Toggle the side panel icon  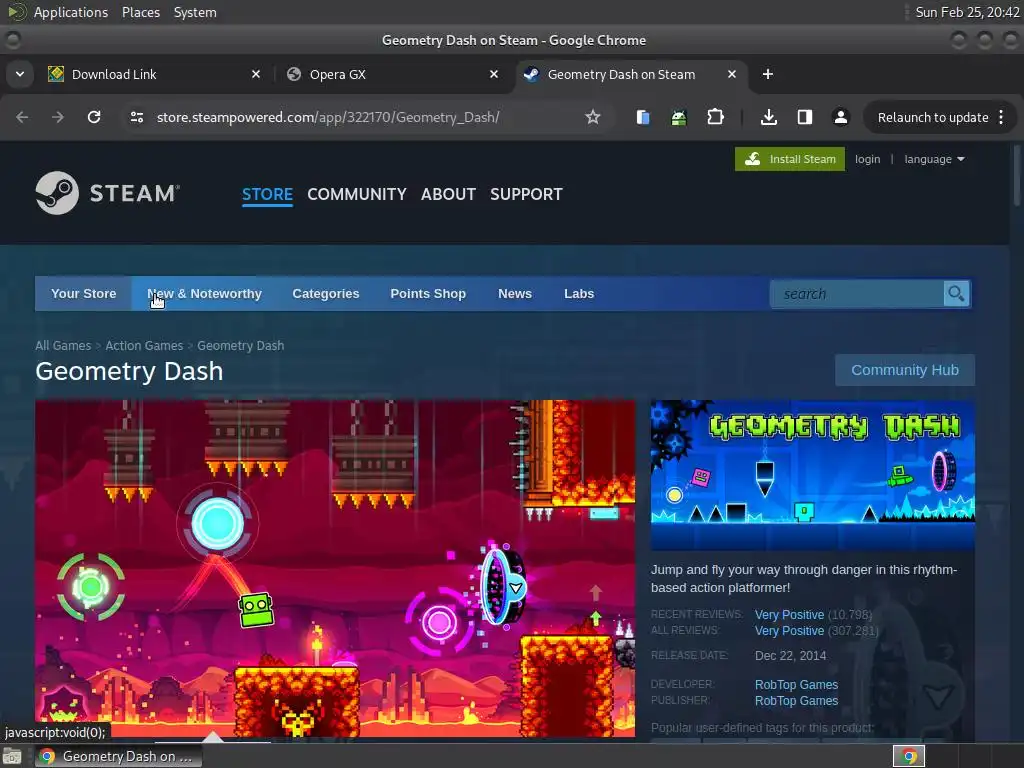[805, 117]
